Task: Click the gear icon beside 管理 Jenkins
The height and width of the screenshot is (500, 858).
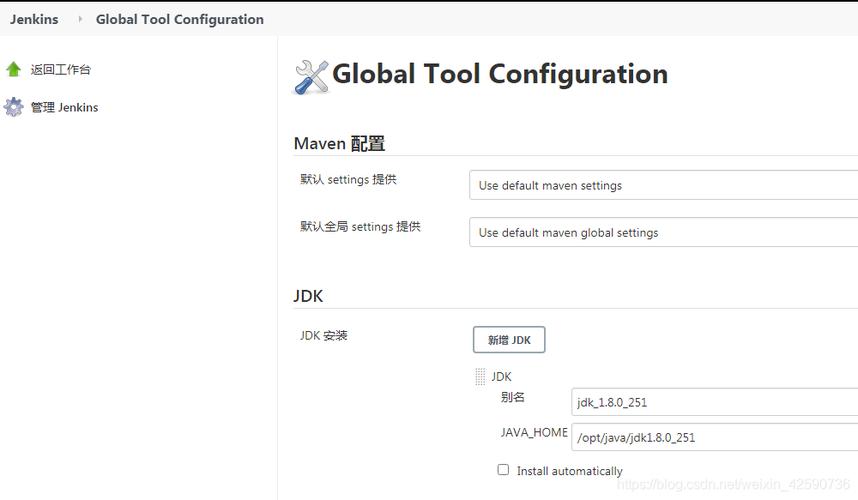Action: [x=13, y=107]
